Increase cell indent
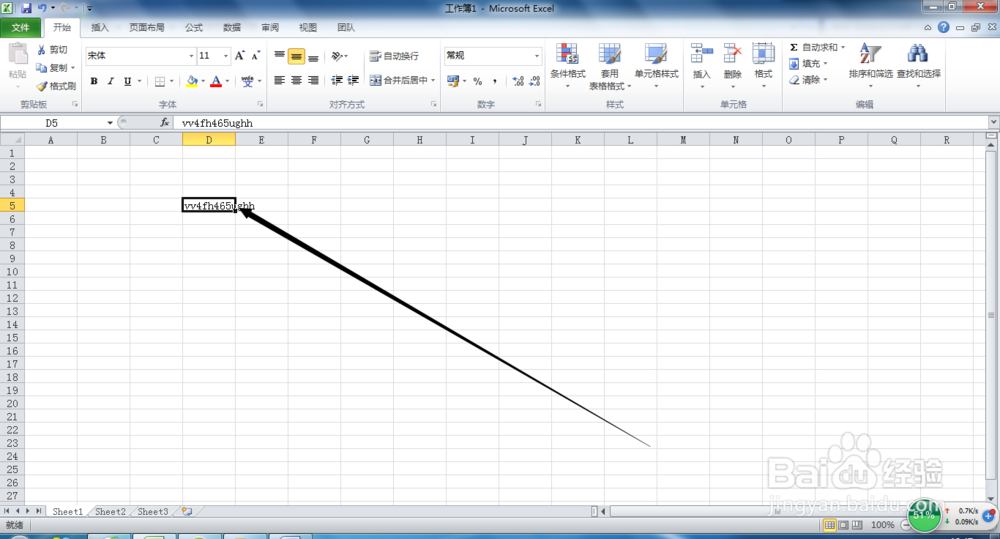Viewport: 1000px width, 539px height. click(x=353, y=80)
